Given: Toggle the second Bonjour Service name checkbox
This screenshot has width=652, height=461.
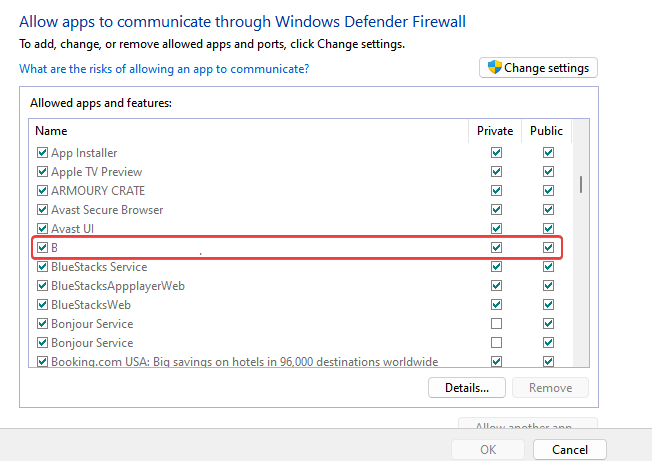Looking at the screenshot, I should coord(42,343).
